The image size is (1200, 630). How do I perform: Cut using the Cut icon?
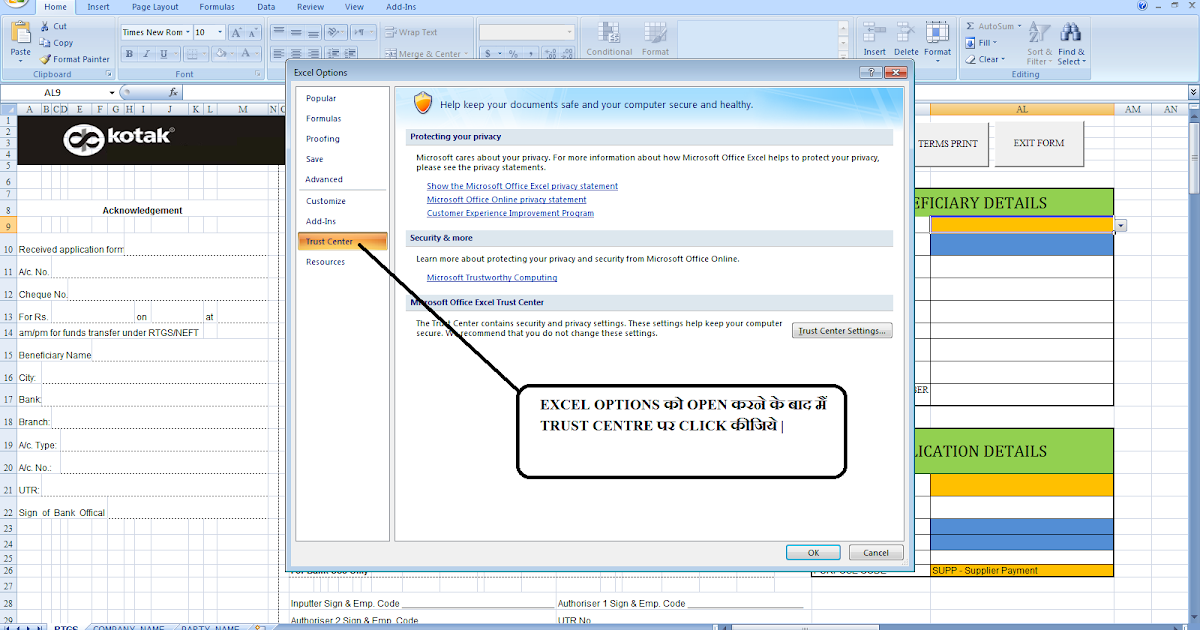tap(44, 26)
